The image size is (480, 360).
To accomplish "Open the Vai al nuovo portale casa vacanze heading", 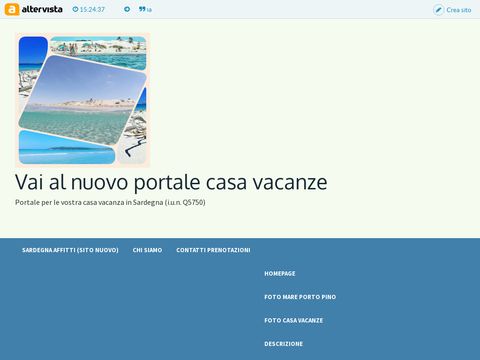I will (x=171, y=182).
